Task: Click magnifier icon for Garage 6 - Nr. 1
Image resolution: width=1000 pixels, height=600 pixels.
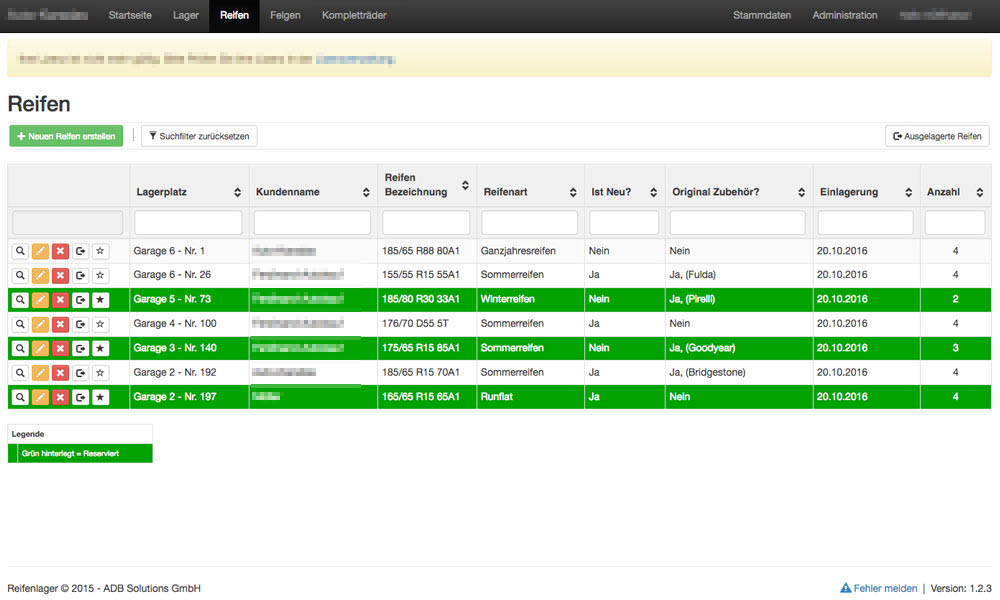Action: [x=20, y=251]
